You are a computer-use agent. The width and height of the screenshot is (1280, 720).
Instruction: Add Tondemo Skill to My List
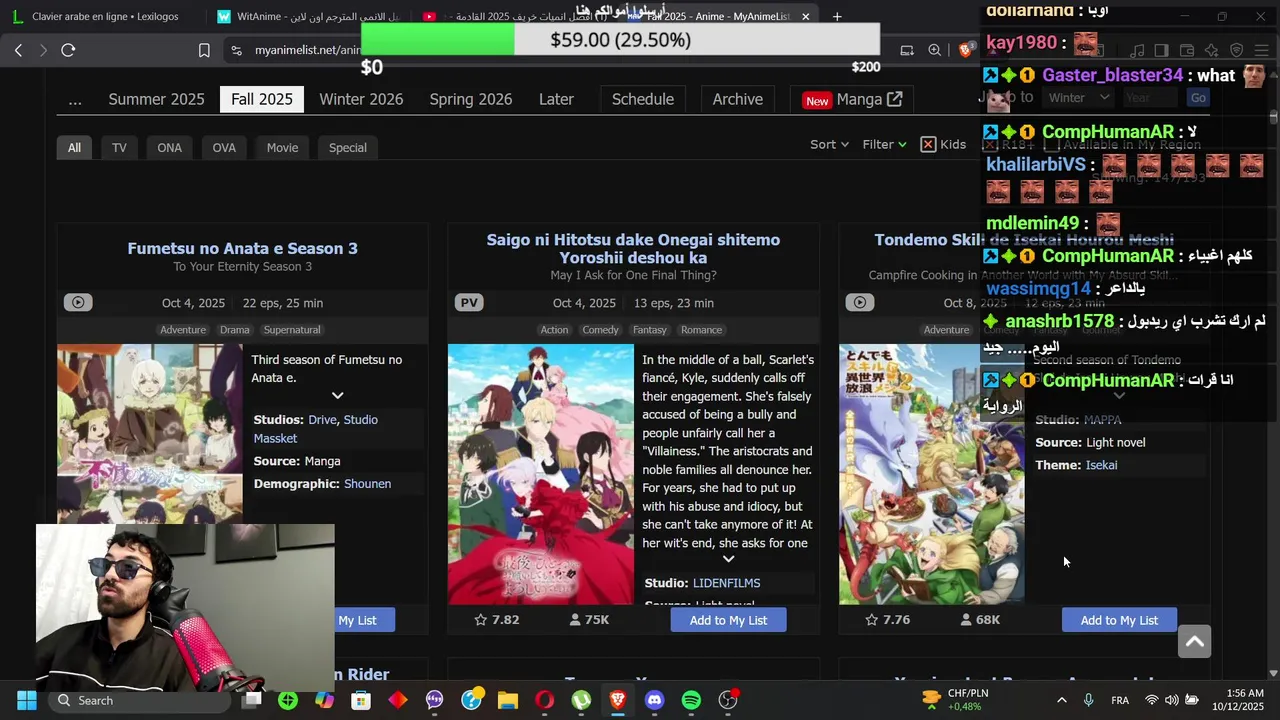pos(1119,620)
